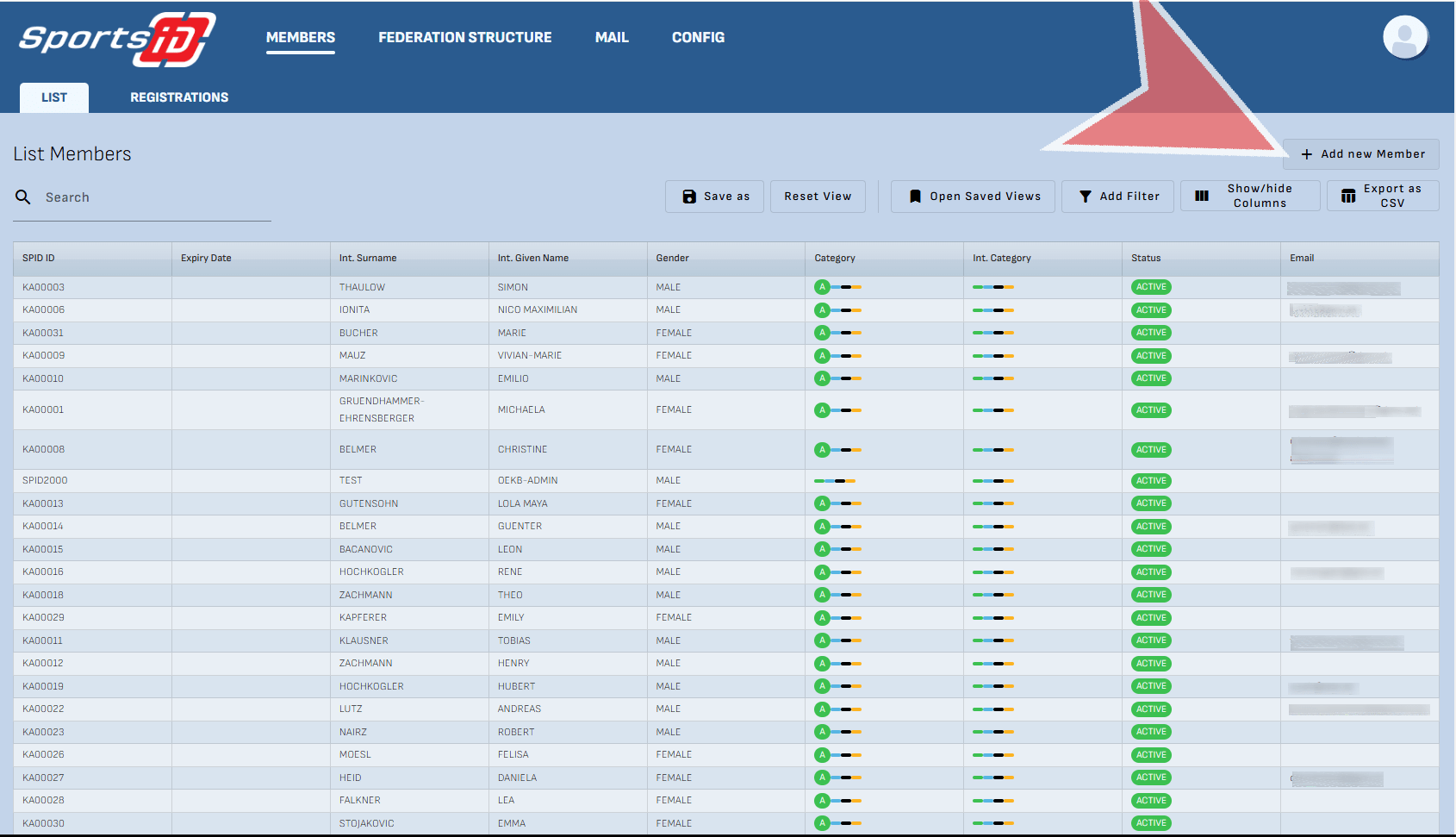The image size is (1456, 837).
Task: Open the Federation Structure menu
Action: click(464, 38)
